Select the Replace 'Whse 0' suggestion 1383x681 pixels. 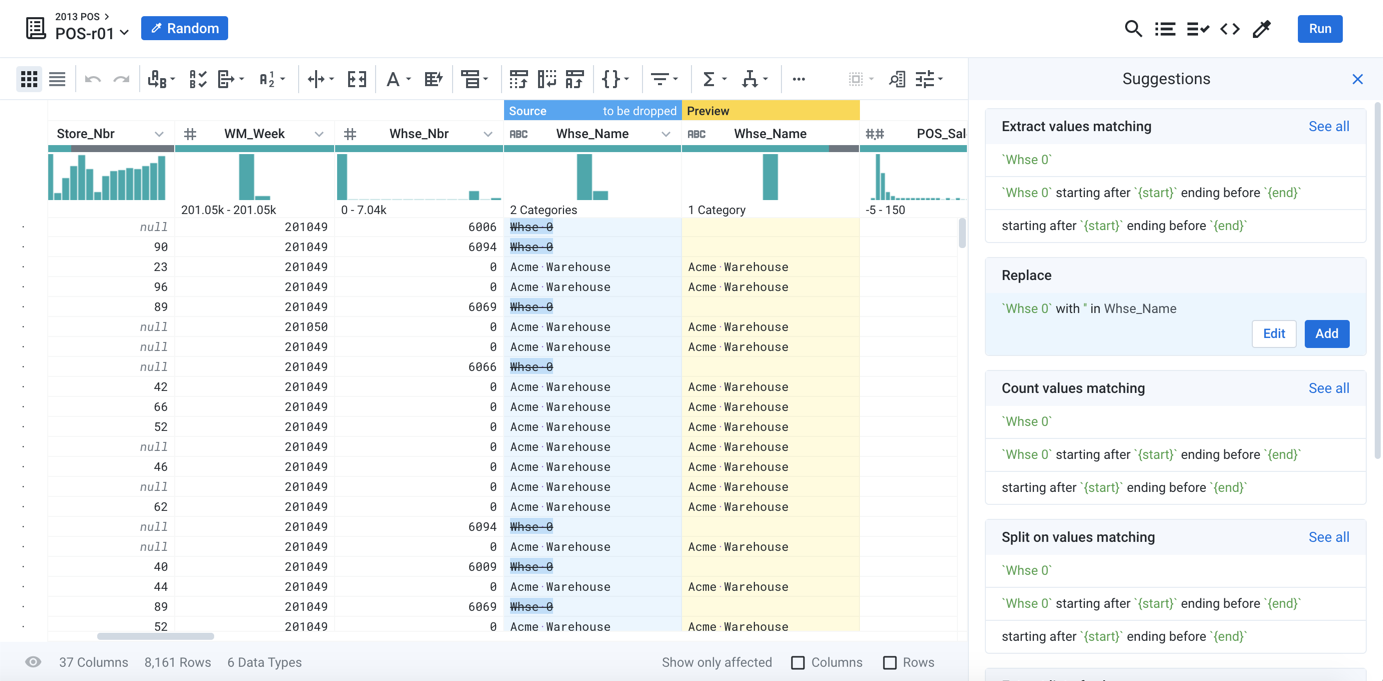pyautogui.click(x=1089, y=308)
